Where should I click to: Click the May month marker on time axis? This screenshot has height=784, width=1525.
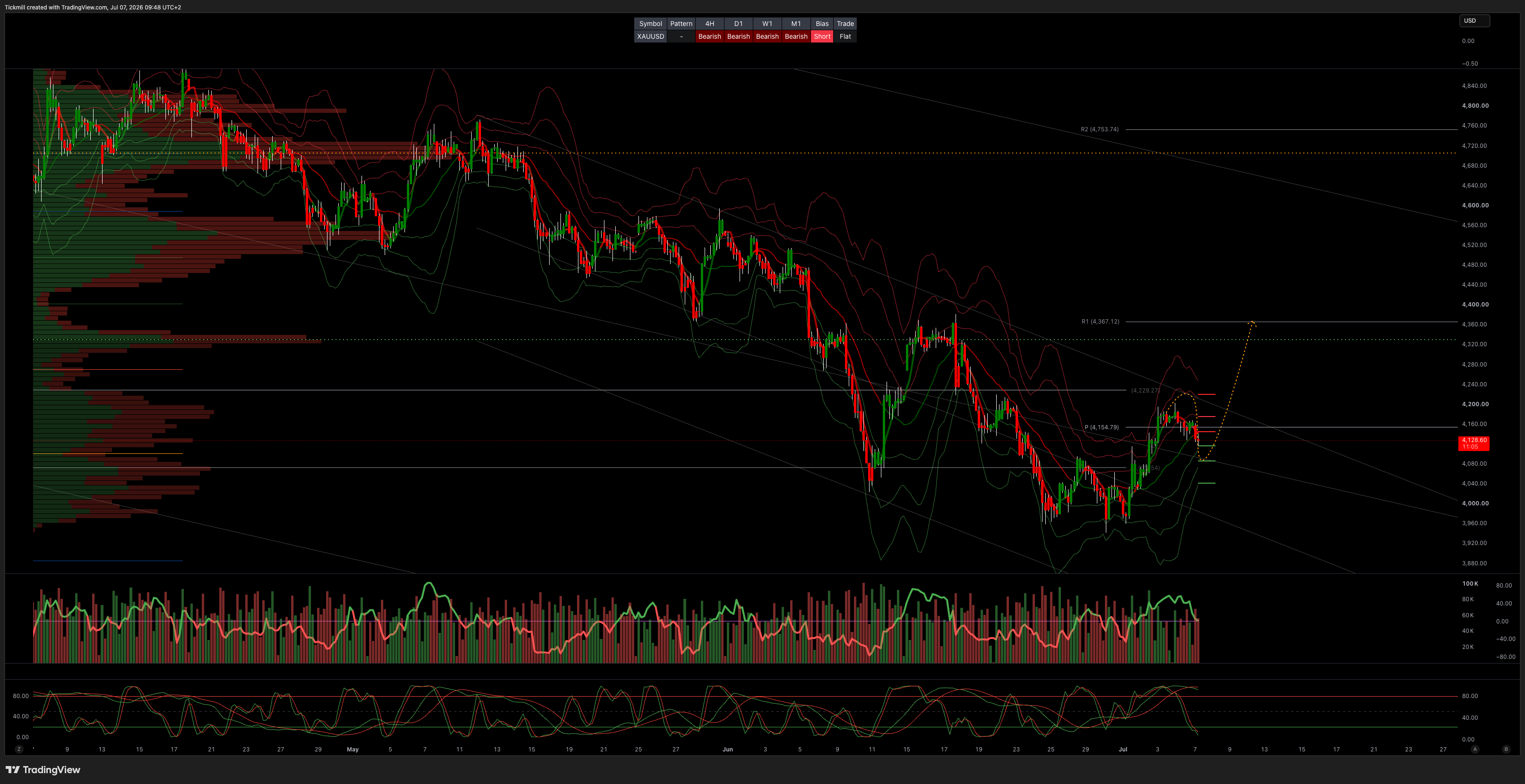(x=353, y=749)
